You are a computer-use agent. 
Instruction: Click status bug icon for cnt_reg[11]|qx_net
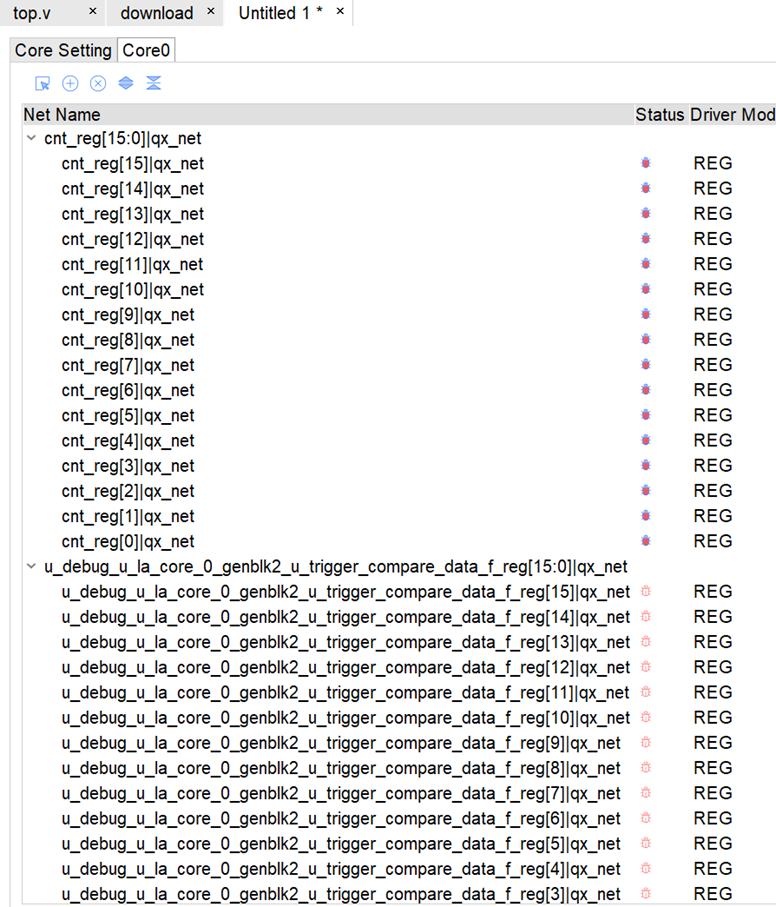tap(646, 264)
